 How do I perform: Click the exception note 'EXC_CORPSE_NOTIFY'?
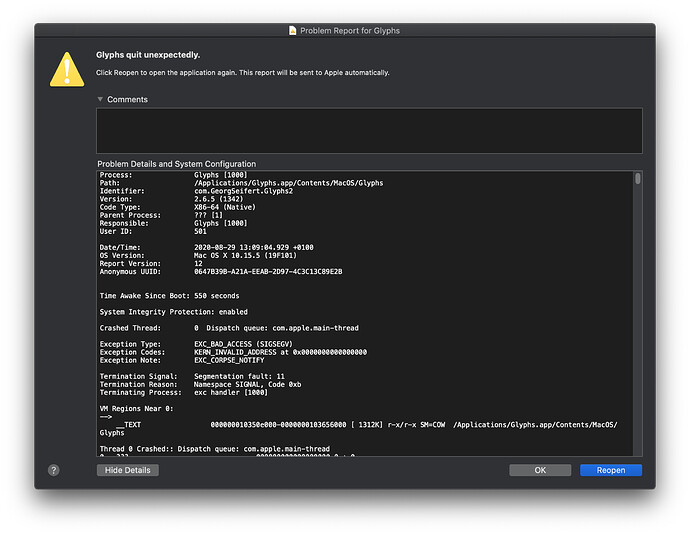(229, 360)
